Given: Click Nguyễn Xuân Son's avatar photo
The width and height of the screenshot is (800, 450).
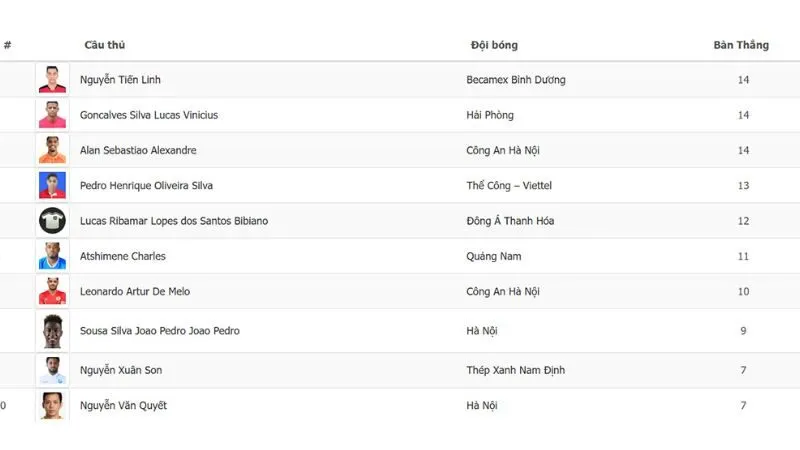Looking at the screenshot, I should pyautogui.click(x=52, y=370).
